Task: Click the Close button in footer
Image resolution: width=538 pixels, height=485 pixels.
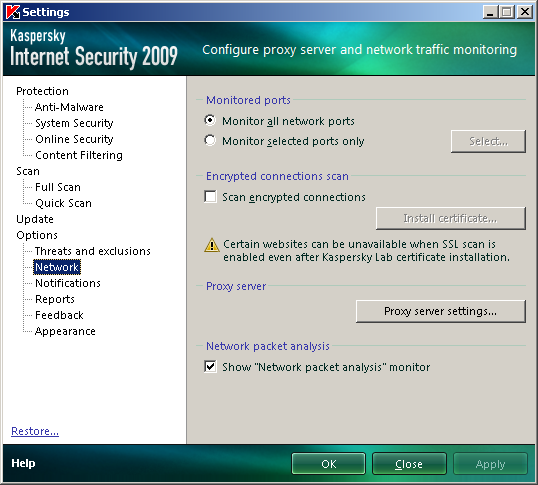Action: click(409, 464)
